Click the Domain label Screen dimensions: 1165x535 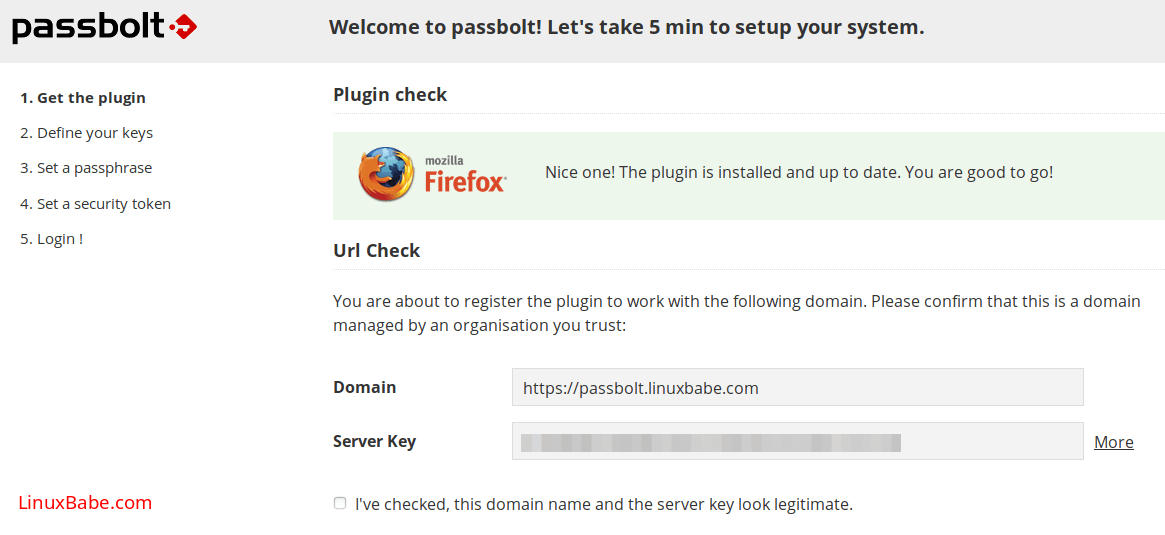(364, 387)
